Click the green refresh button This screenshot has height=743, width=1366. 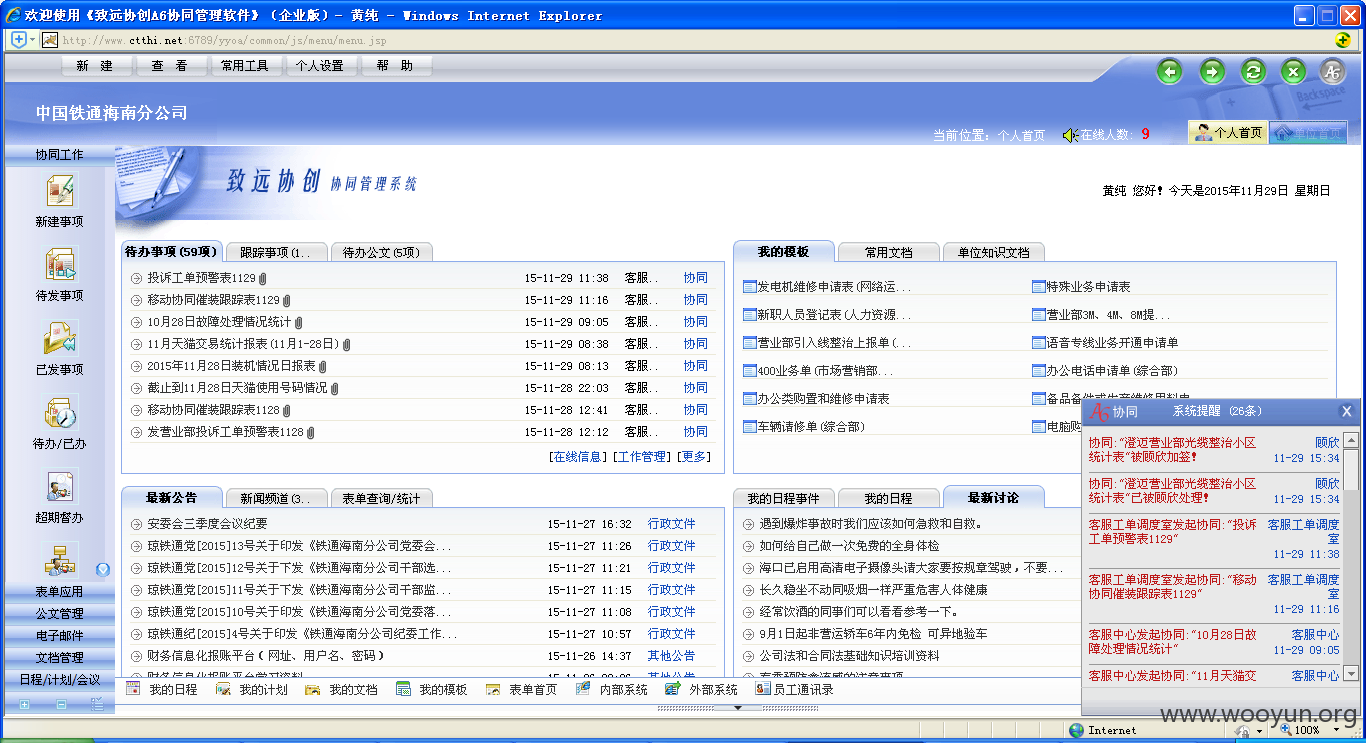click(1252, 71)
